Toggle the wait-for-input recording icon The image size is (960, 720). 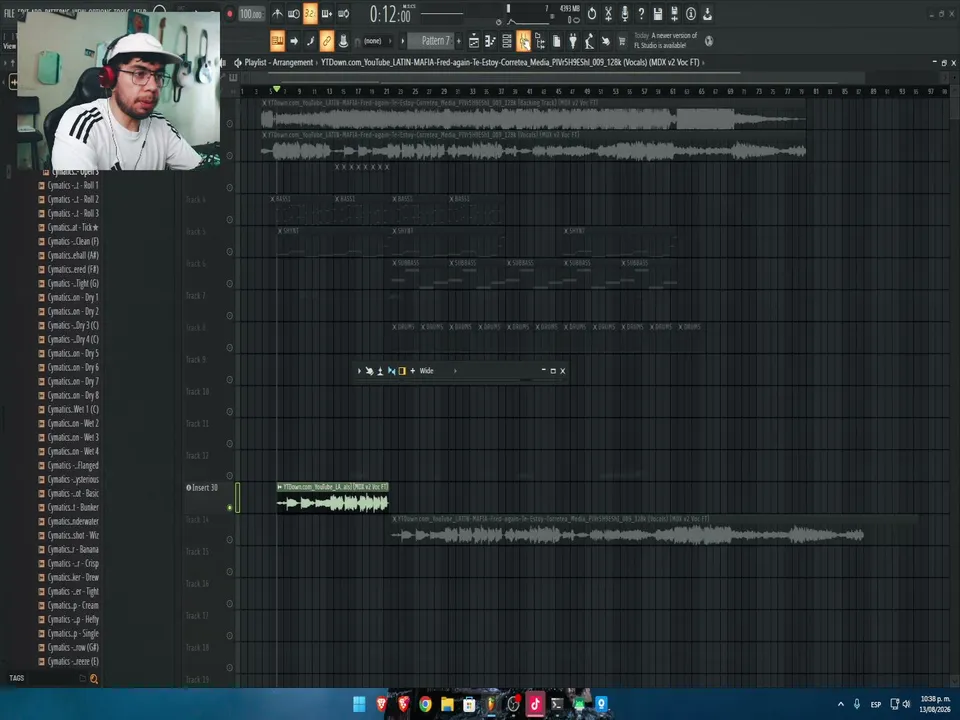(x=294, y=13)
